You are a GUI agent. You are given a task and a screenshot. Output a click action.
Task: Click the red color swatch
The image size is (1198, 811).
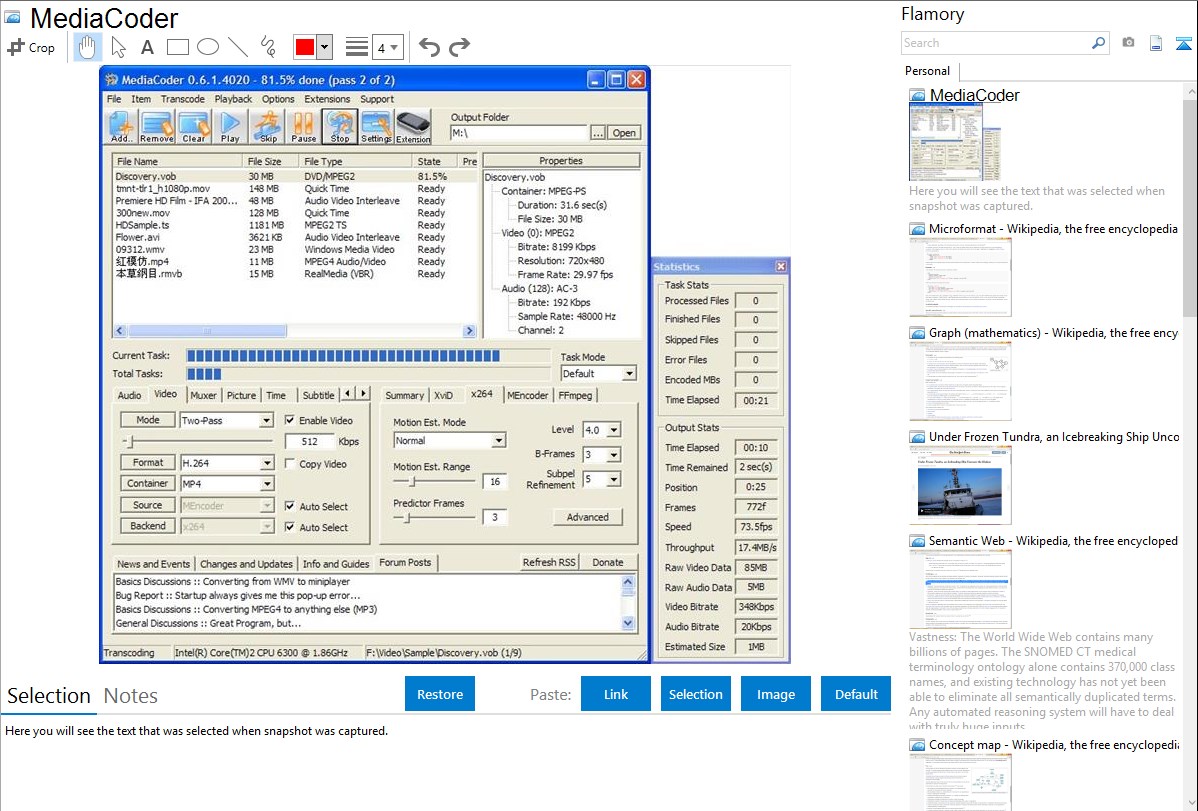305,47
